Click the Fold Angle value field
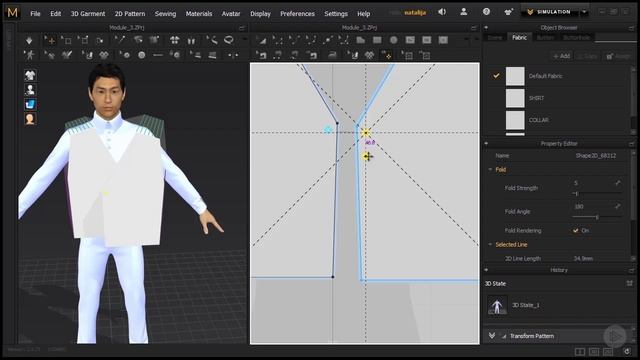Screen dimensions: 640x360 [592, 207]
